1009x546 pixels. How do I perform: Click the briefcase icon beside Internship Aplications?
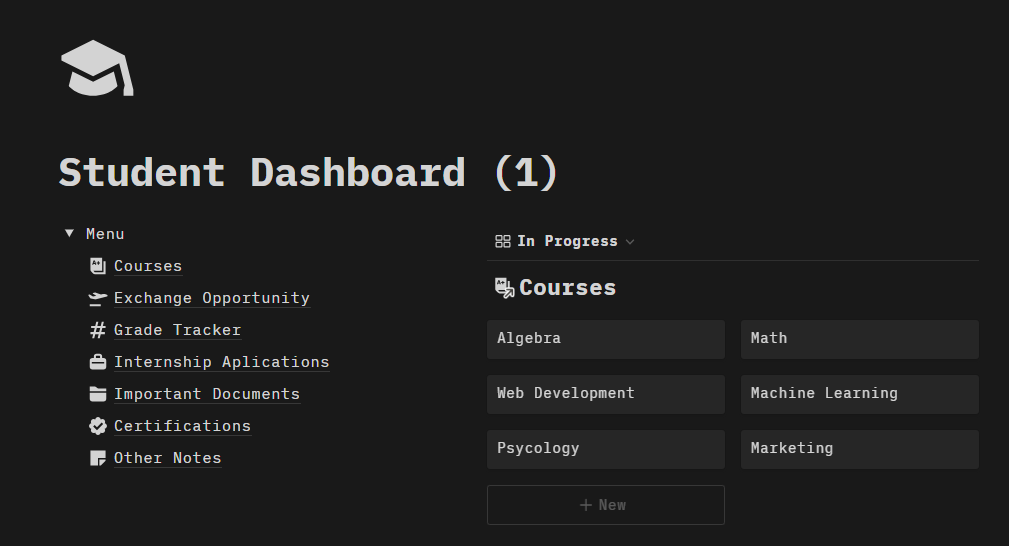[x=97, y=362]
